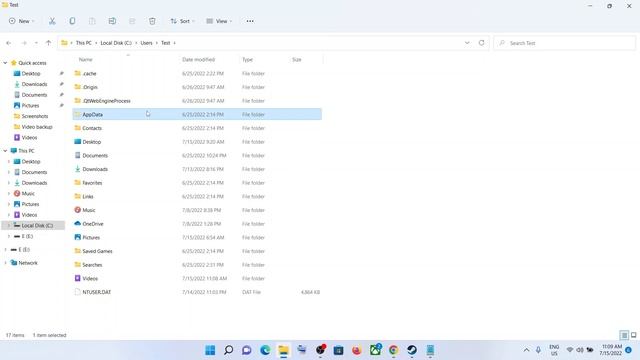This screenshot has height=360, width=640.
Task: Click the ENG US language indicator
Action: click(554, 350)
